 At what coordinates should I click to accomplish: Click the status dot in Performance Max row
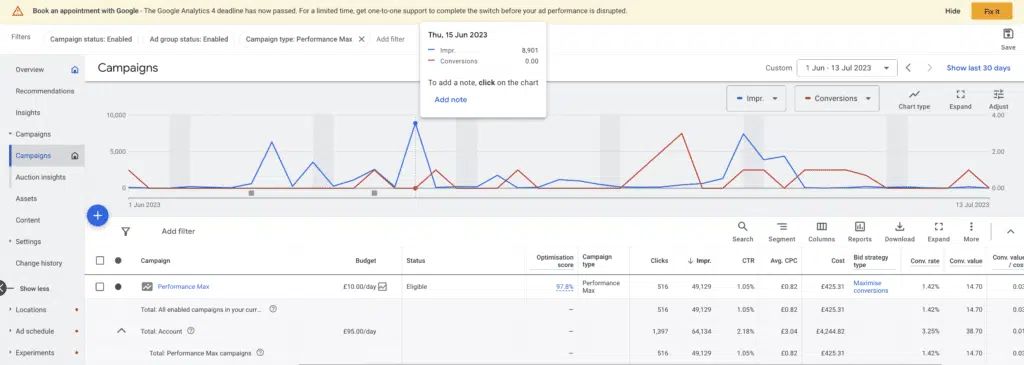point(118,287)
